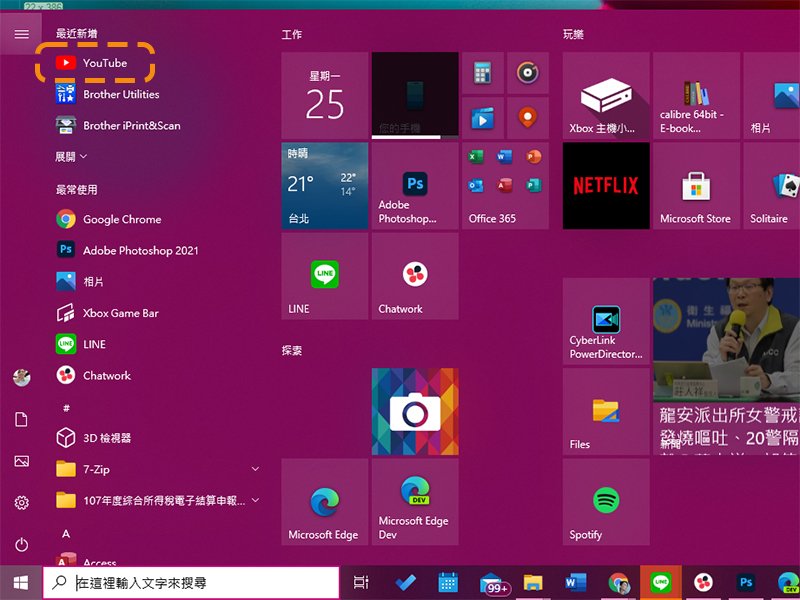Launch the Chatwork tile in 工作 group

415,276
